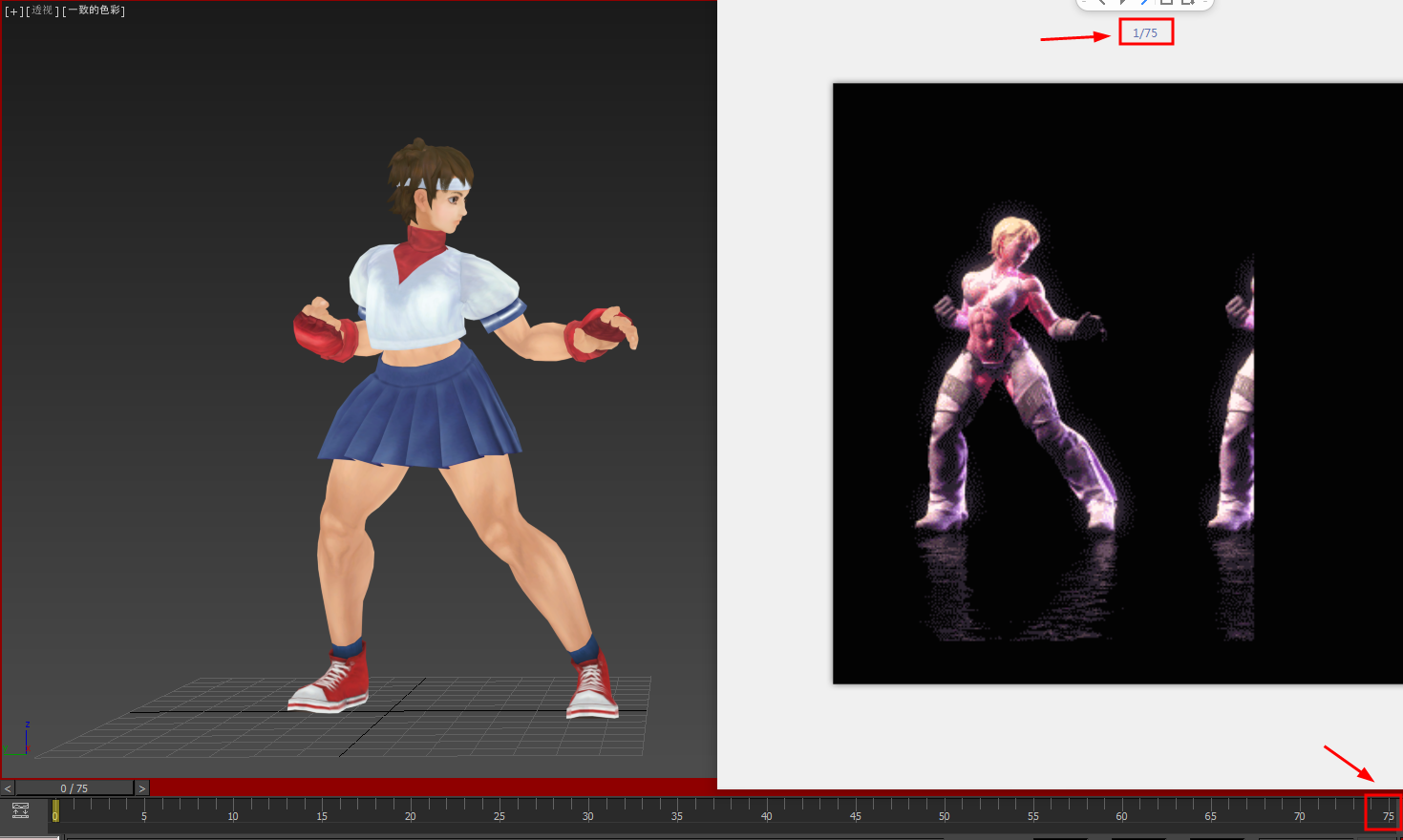This screenshot has width=1403, height=840.
Task: Jump to frame 10 on timeline
Action: (233, 816)
